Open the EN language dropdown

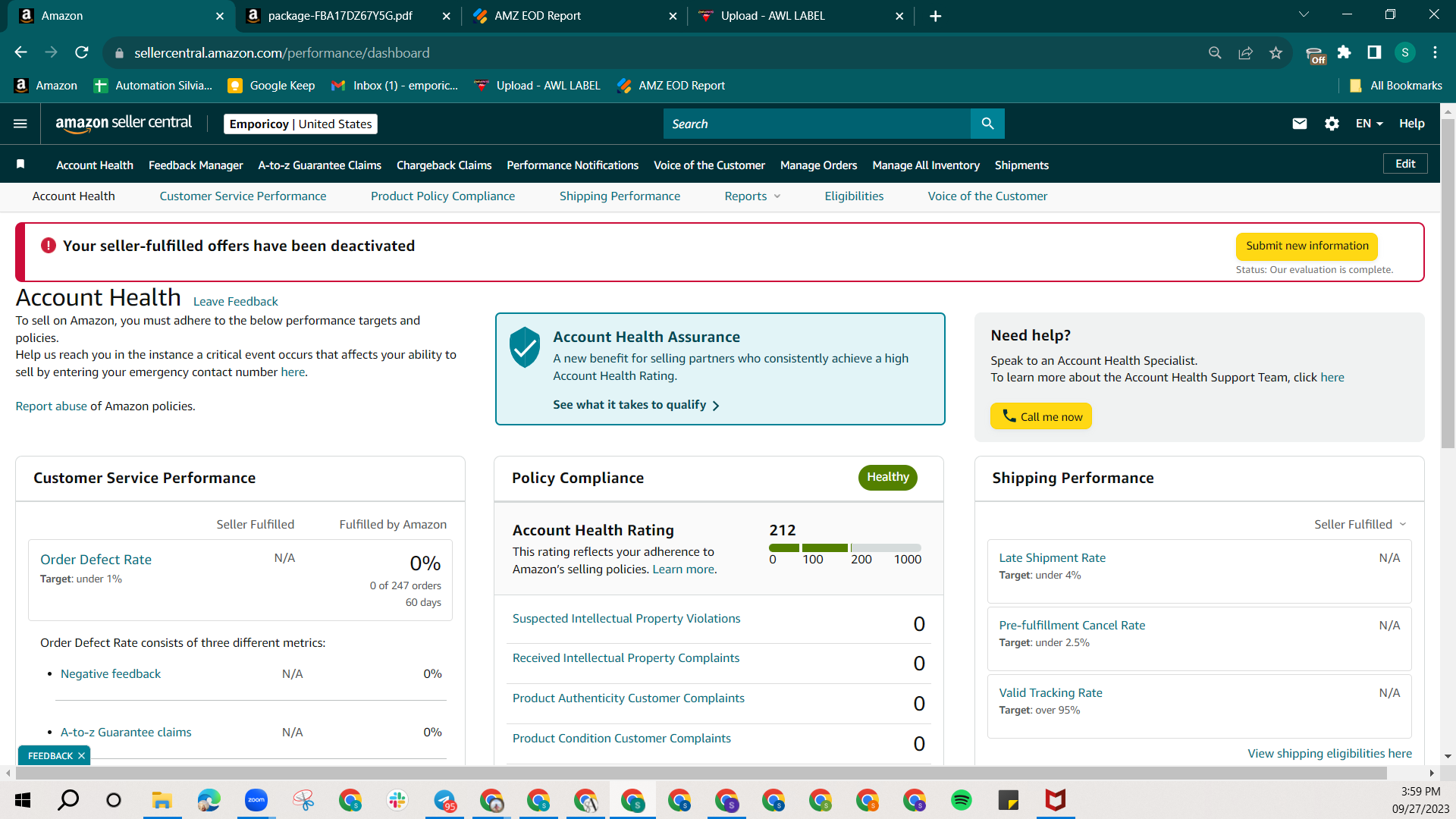pyautogui.click(x=1369, y=124)
